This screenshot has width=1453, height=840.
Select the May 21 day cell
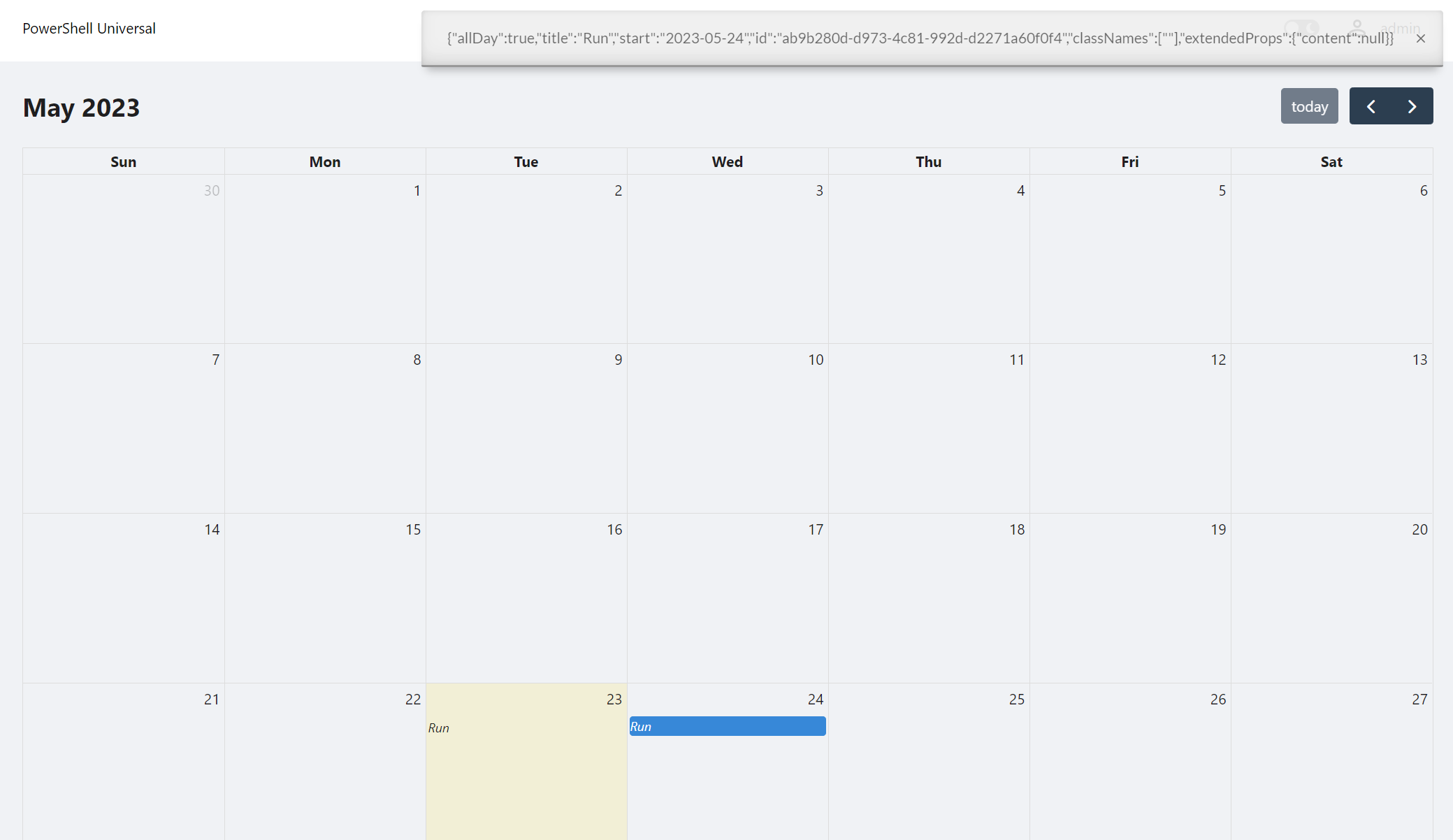coord(124,762)
